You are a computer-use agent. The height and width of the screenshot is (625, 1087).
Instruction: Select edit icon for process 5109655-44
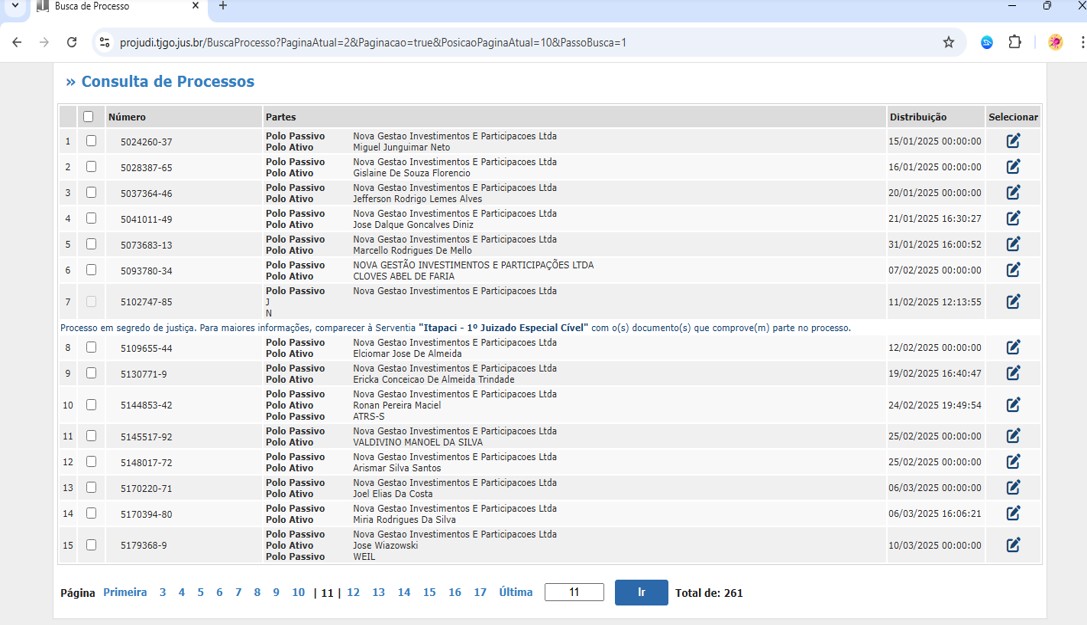[x=1013, y=347]
